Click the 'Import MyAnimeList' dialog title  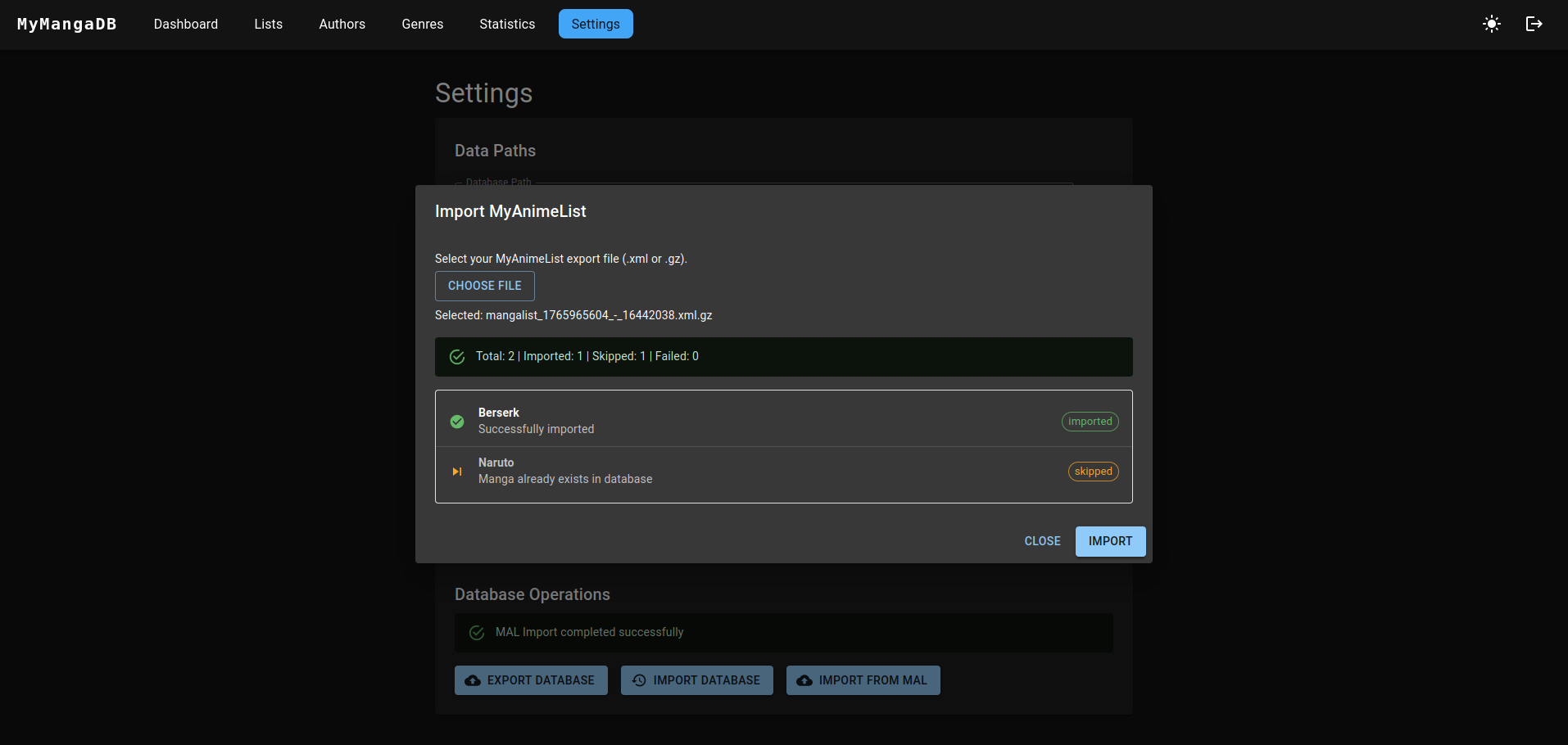pyautogui.click(x=510, y=211)
